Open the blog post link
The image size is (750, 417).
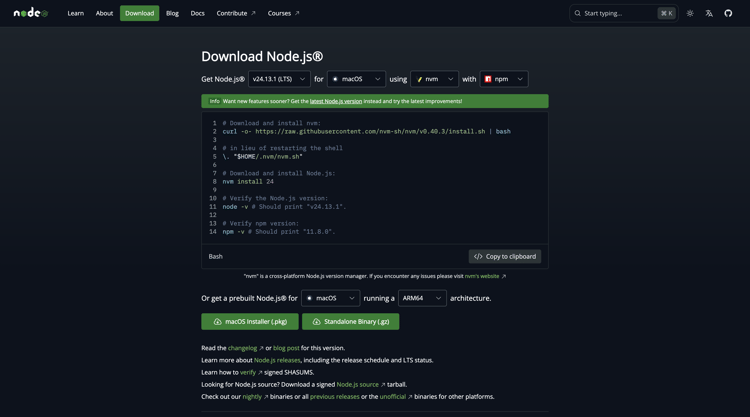[x=286, y=348]
